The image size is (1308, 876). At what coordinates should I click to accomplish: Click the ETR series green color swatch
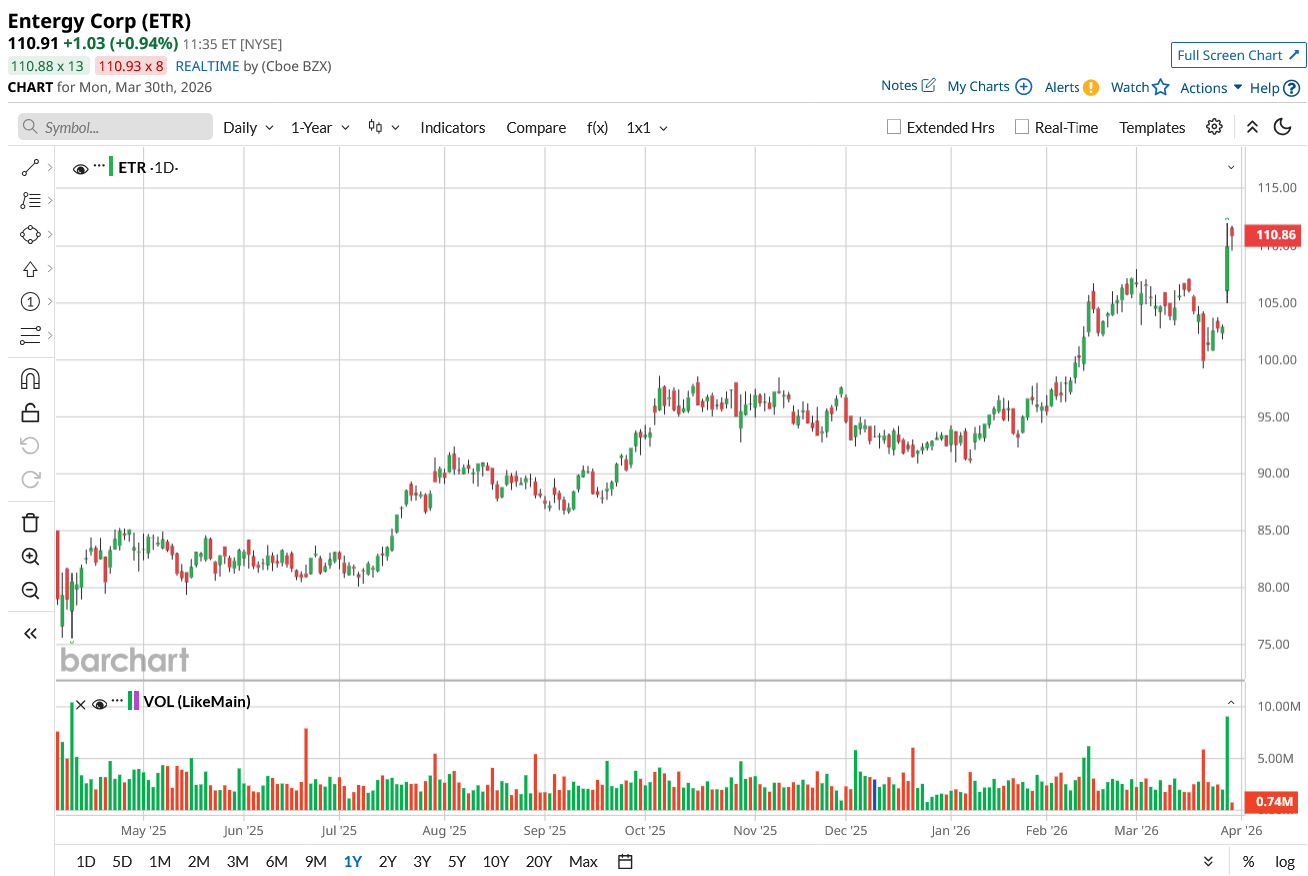pos(112,167)
